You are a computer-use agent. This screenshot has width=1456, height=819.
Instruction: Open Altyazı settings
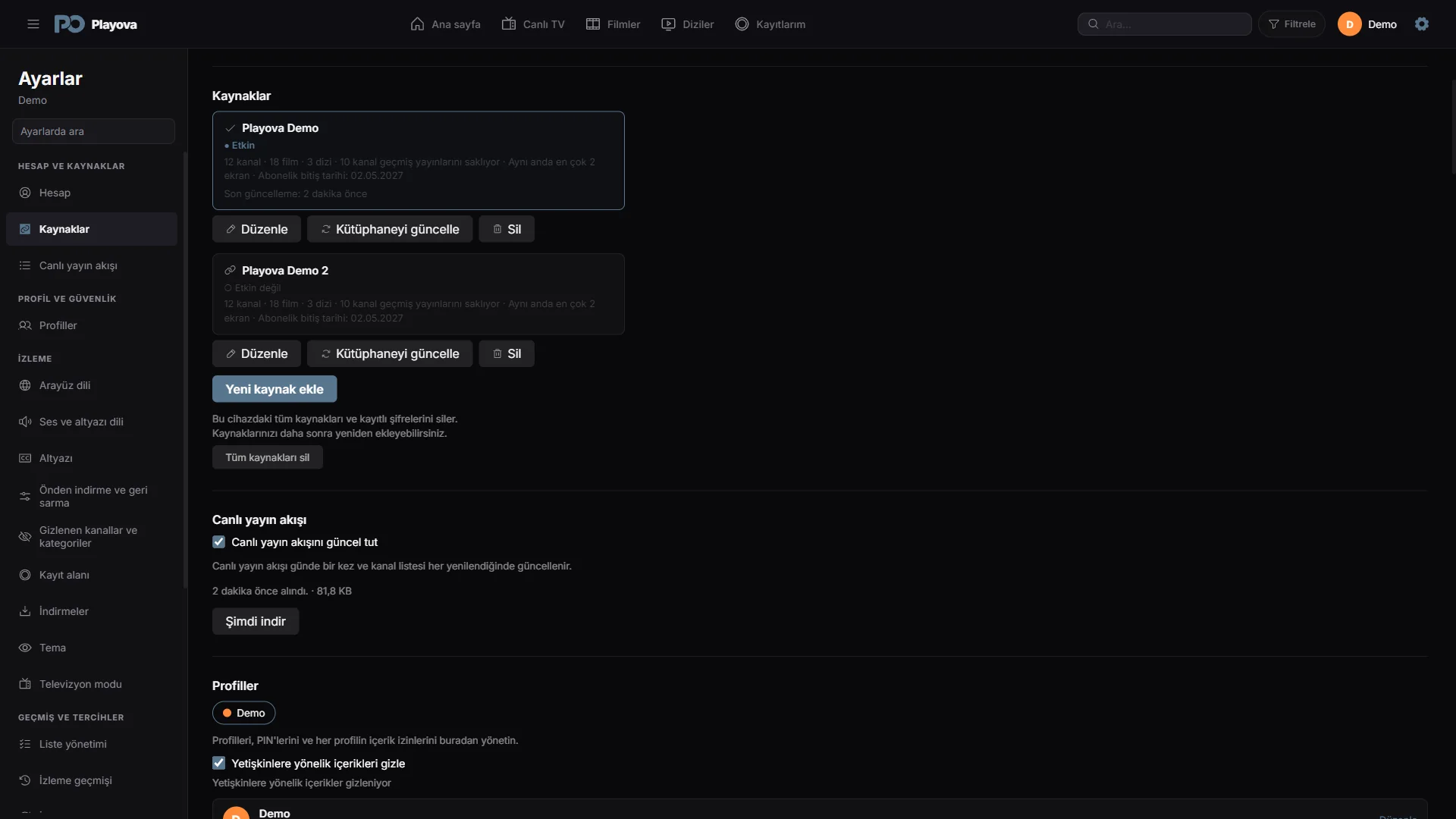point(92,458)
